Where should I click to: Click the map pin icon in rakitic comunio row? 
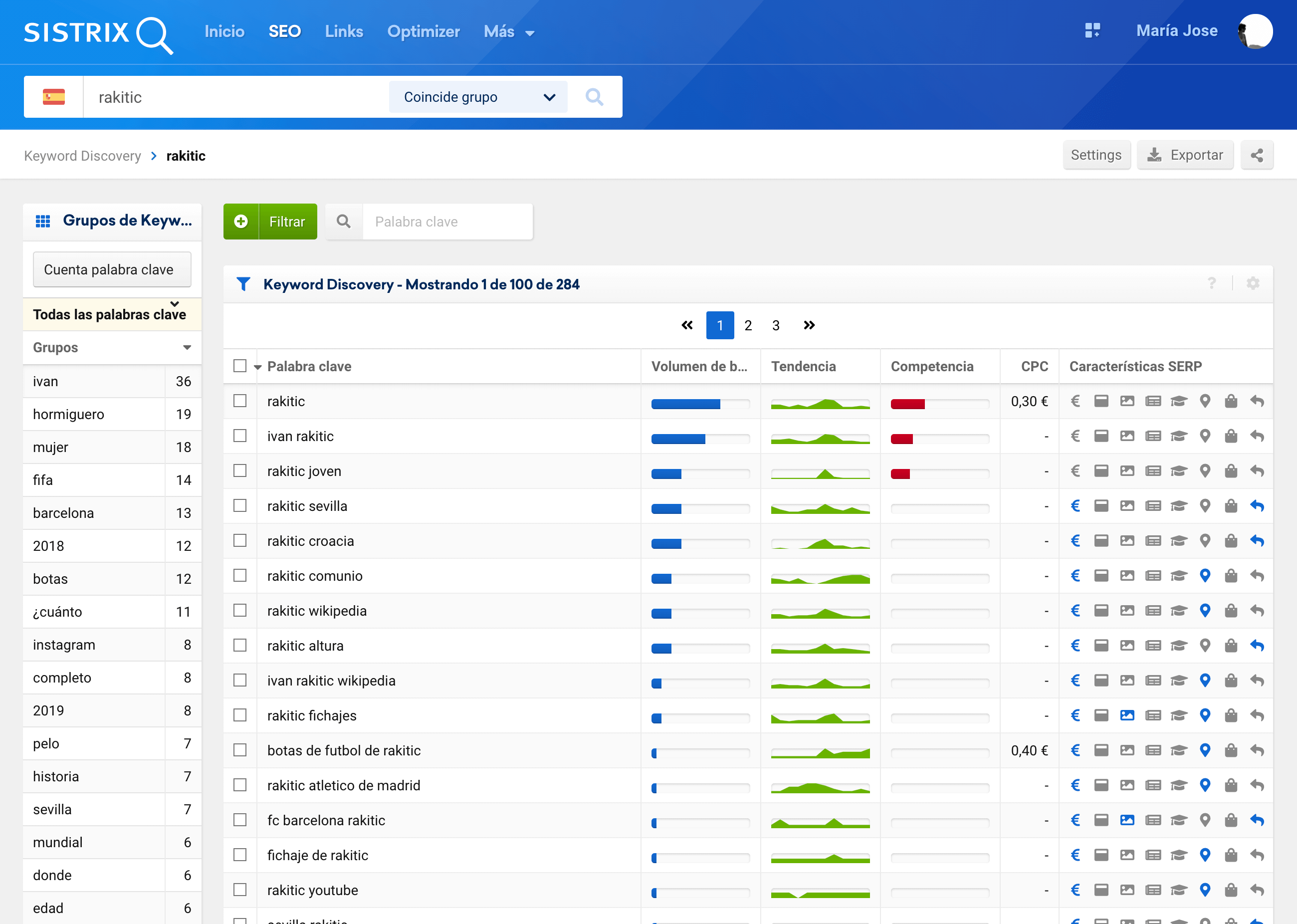click(x=1205, y=576)
